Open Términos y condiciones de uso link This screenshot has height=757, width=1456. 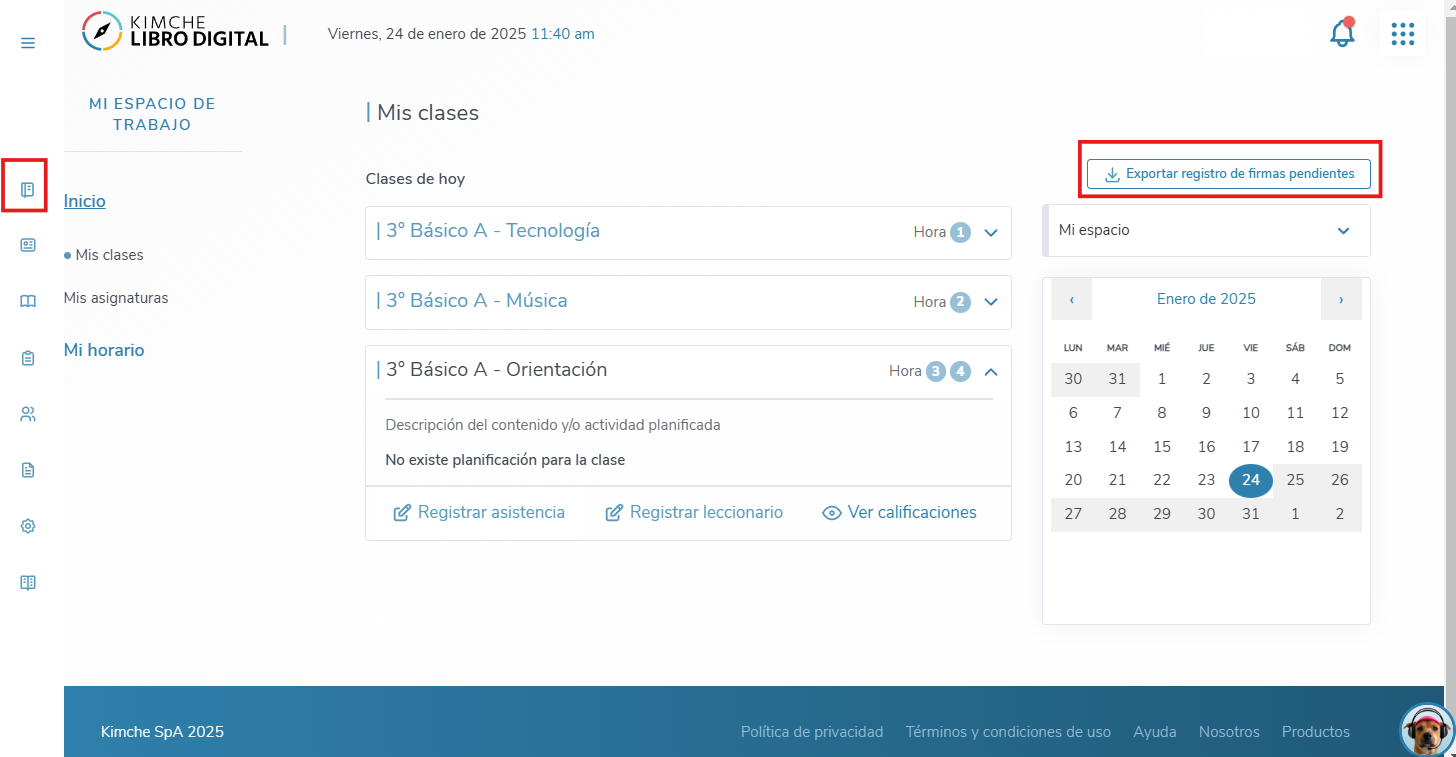(1008, 732)
